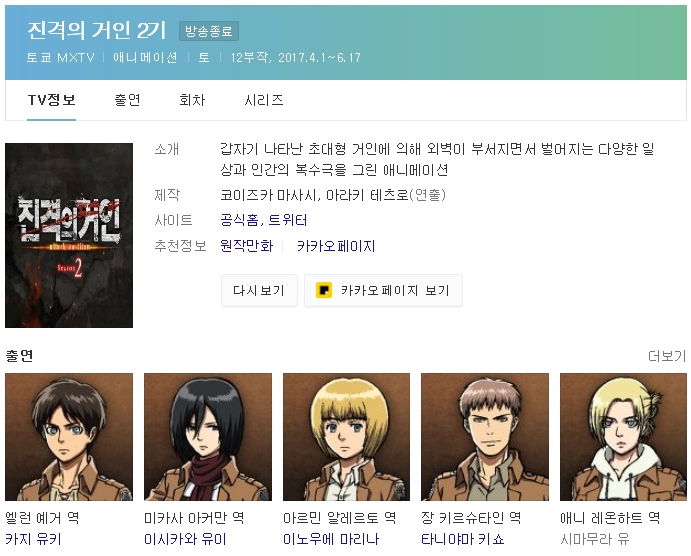Screen dimensions: 691x556
Task: Click the Attack on Titan Season 2 poster
Action: pos(69,235)
